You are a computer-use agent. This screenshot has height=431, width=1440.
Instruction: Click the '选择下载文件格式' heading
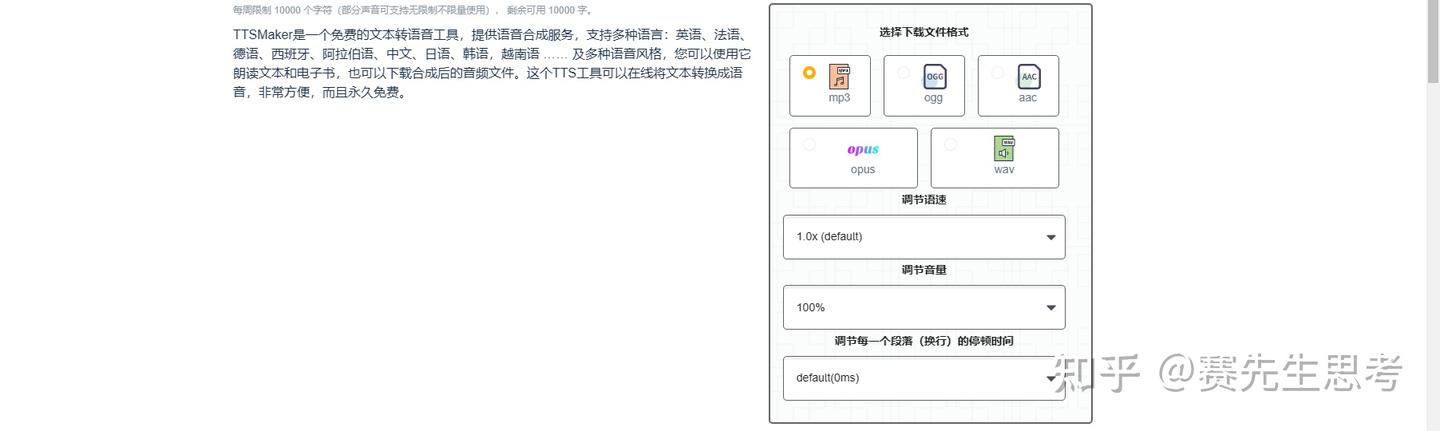(924, 32)
